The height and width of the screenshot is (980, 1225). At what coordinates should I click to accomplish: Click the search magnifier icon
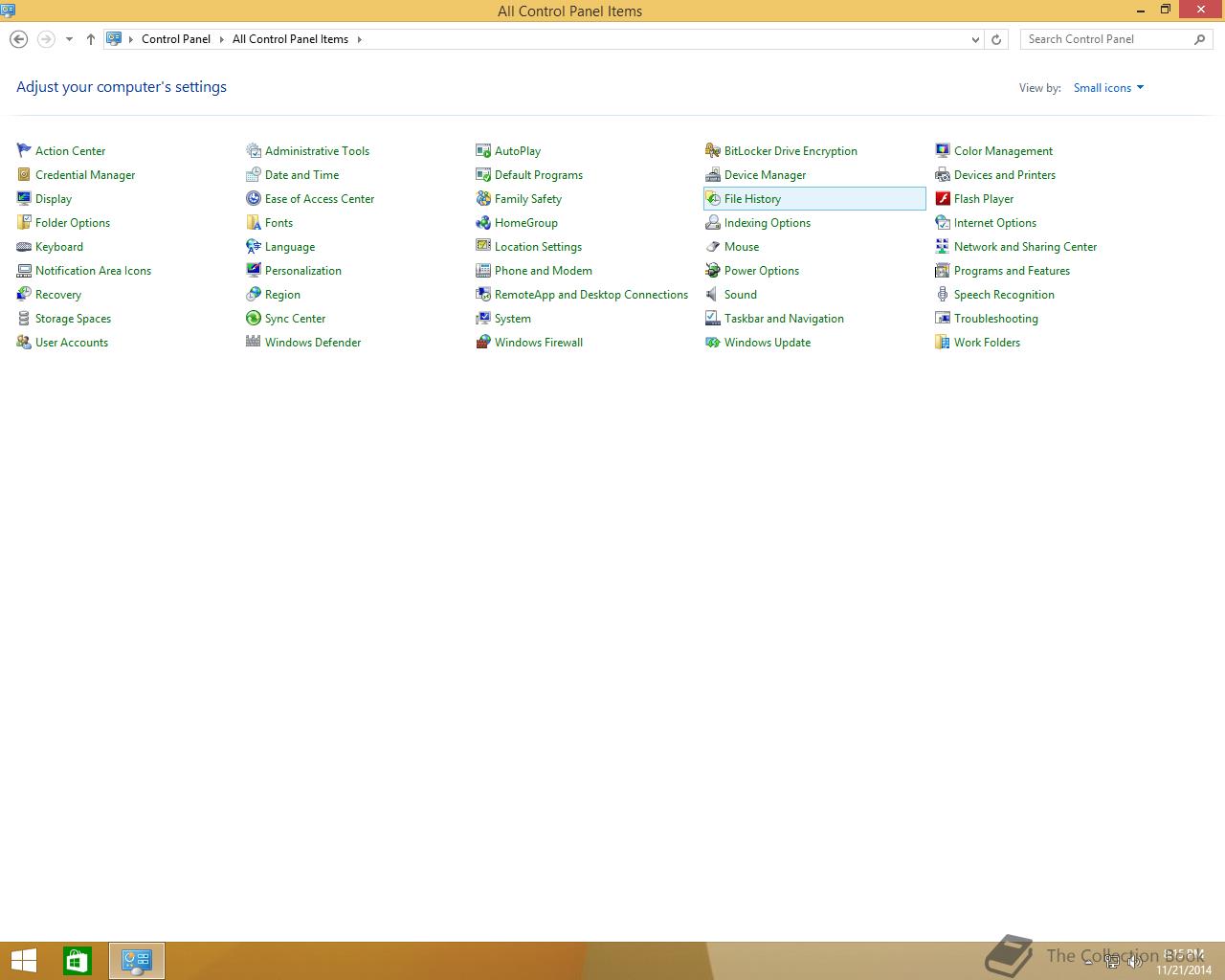point(1200,39)
